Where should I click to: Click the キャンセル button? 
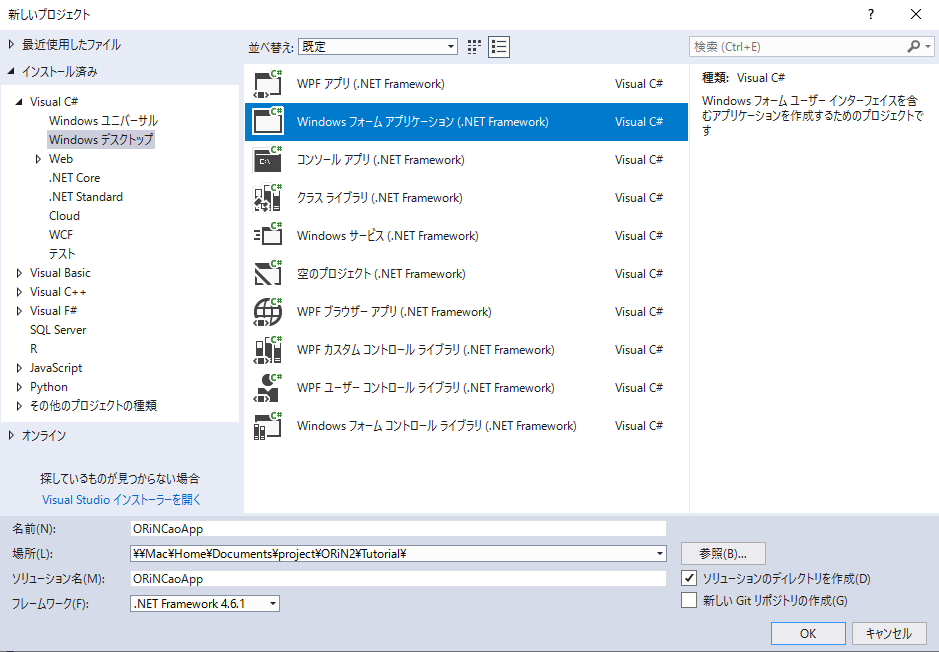[x=888, y=633]
